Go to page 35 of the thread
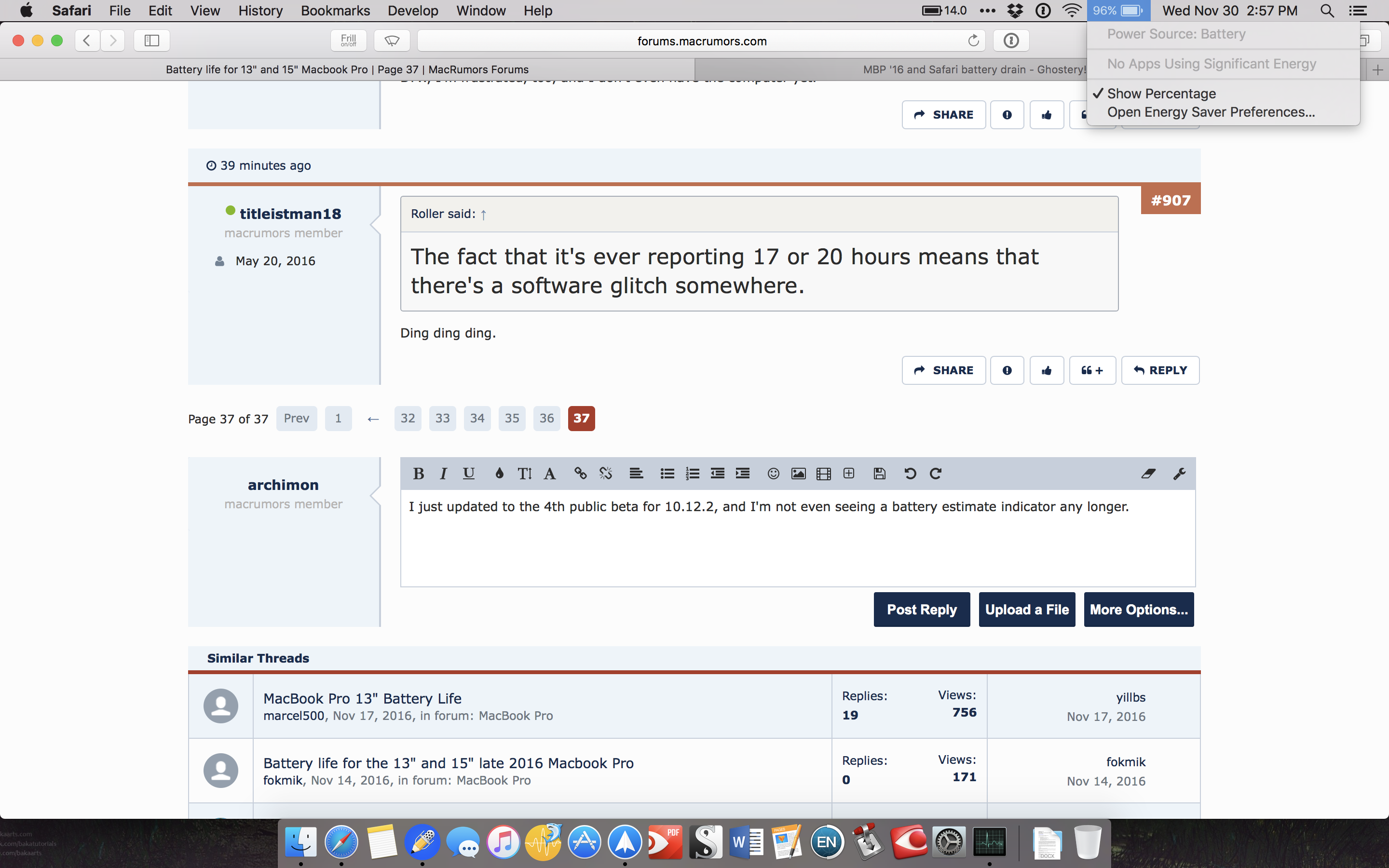This screenshot has width=1389, height=868. [x=512, y=419]
